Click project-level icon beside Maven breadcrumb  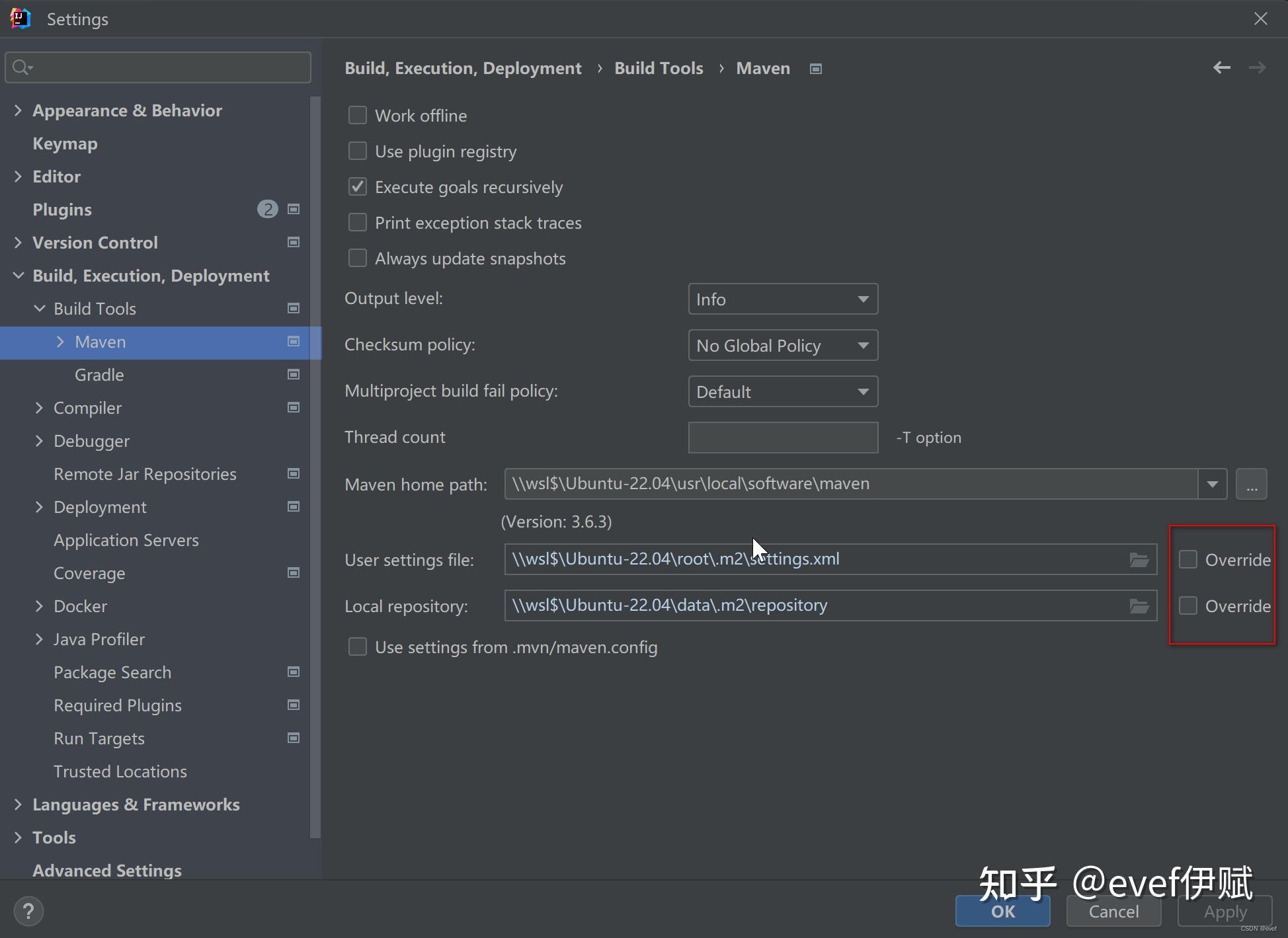tap(816, 69)
